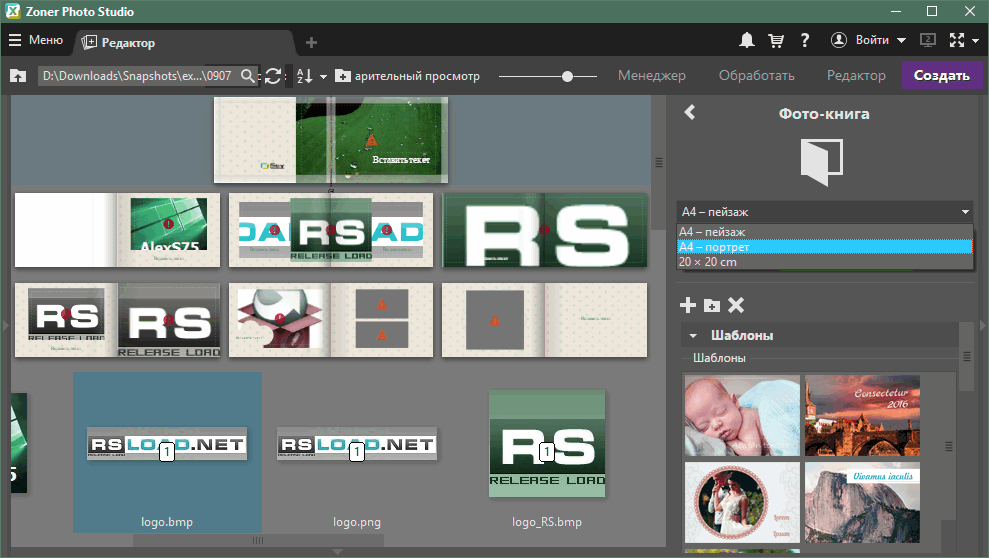Choose the wedding couple circle template
This screenshot has width=989, height=558.
[742, 503]
